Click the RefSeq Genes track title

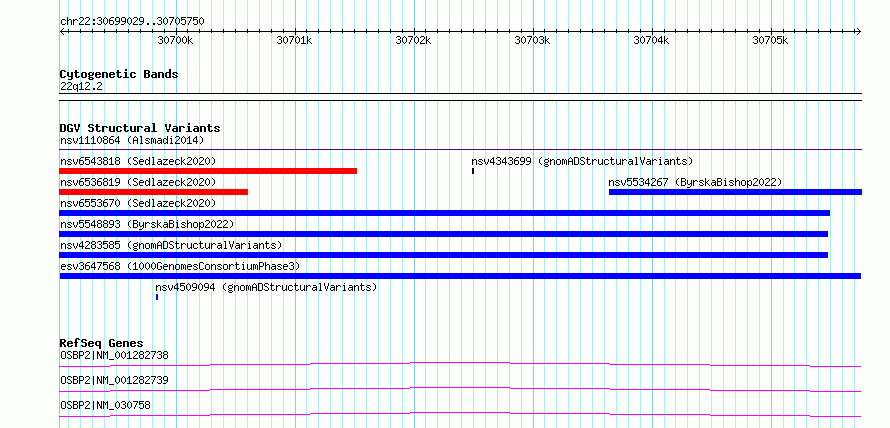point(101,343)
